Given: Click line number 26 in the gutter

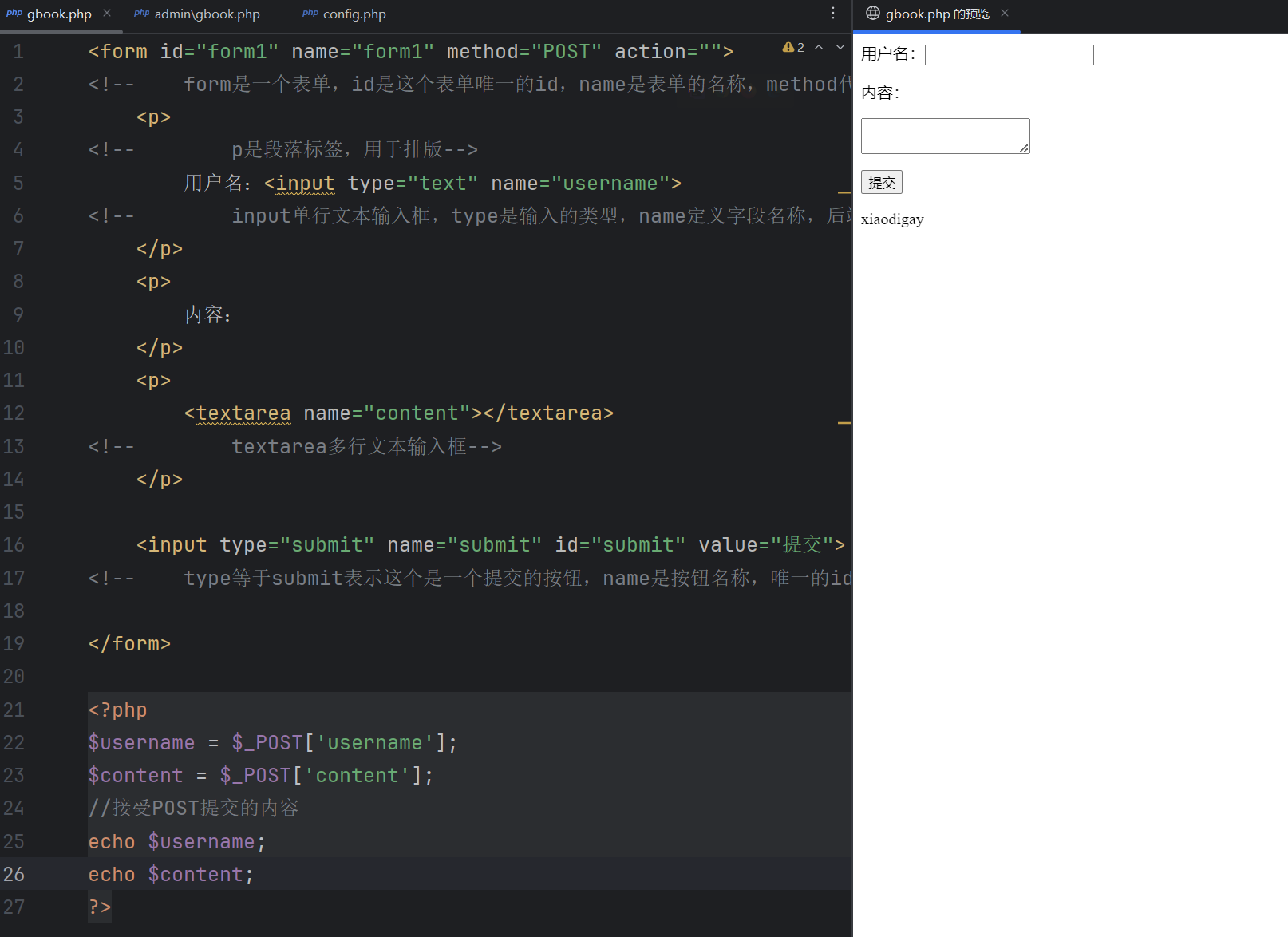Looking at the screenshot, I should tap(14, 874).
